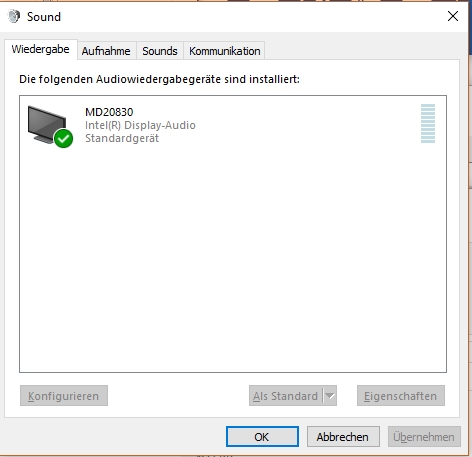Click the Konfigurieren button
Viewport: 472px width, 457px height.
[x=64, y=396]
